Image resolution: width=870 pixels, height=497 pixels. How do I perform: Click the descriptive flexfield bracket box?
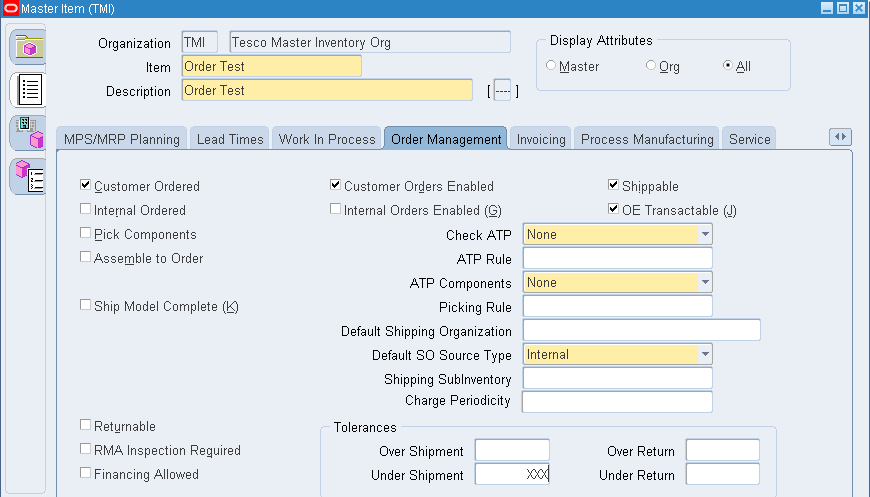point(503,90)
